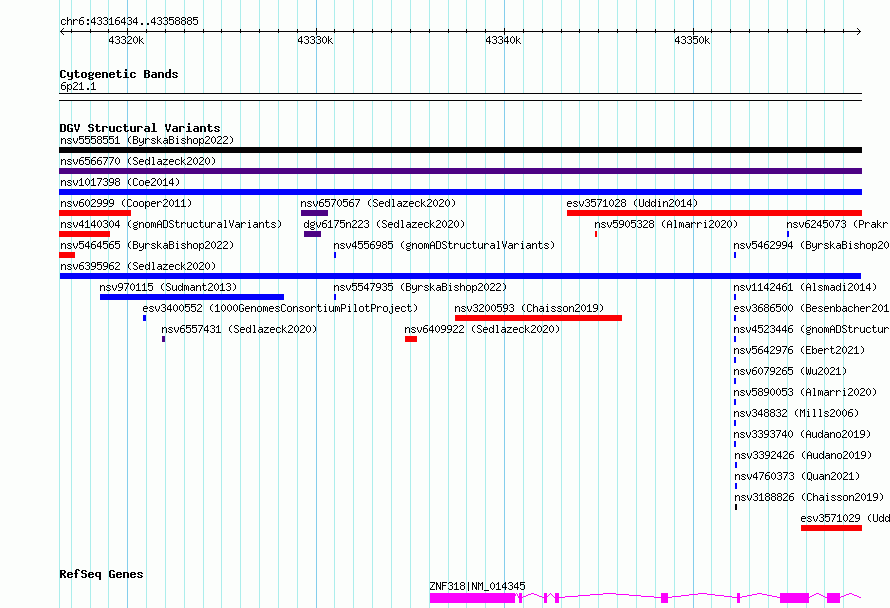890x608 pixels.
Task: Click the purple bar under nsv6570567
Action: click(x=314, y=213)
